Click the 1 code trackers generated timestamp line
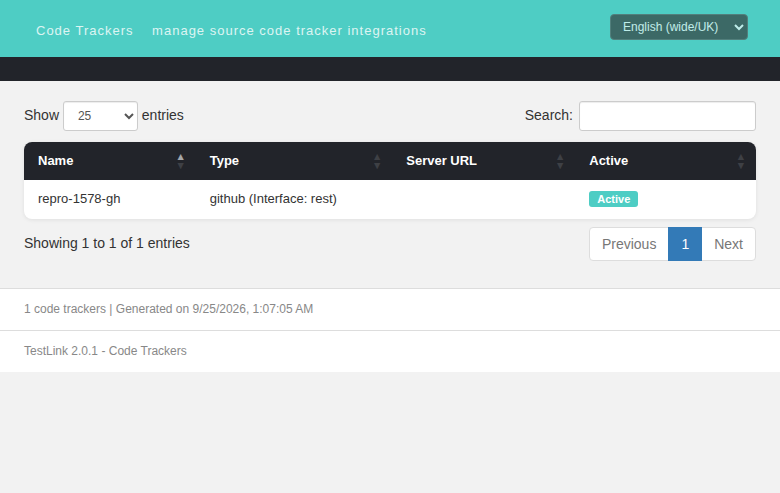 tap(169, 309)
